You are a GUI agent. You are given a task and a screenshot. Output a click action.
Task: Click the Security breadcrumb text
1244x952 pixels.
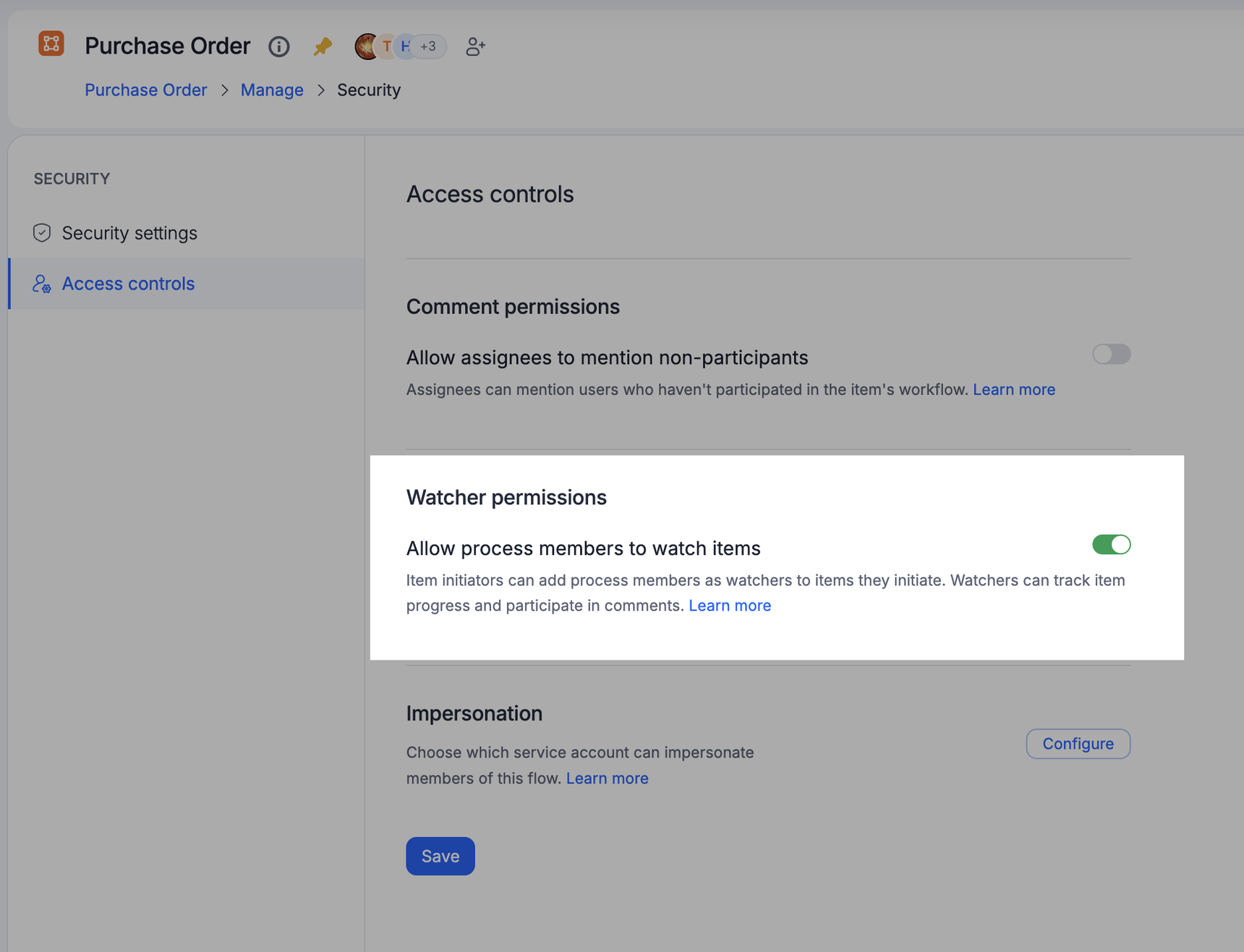[369, 90]
